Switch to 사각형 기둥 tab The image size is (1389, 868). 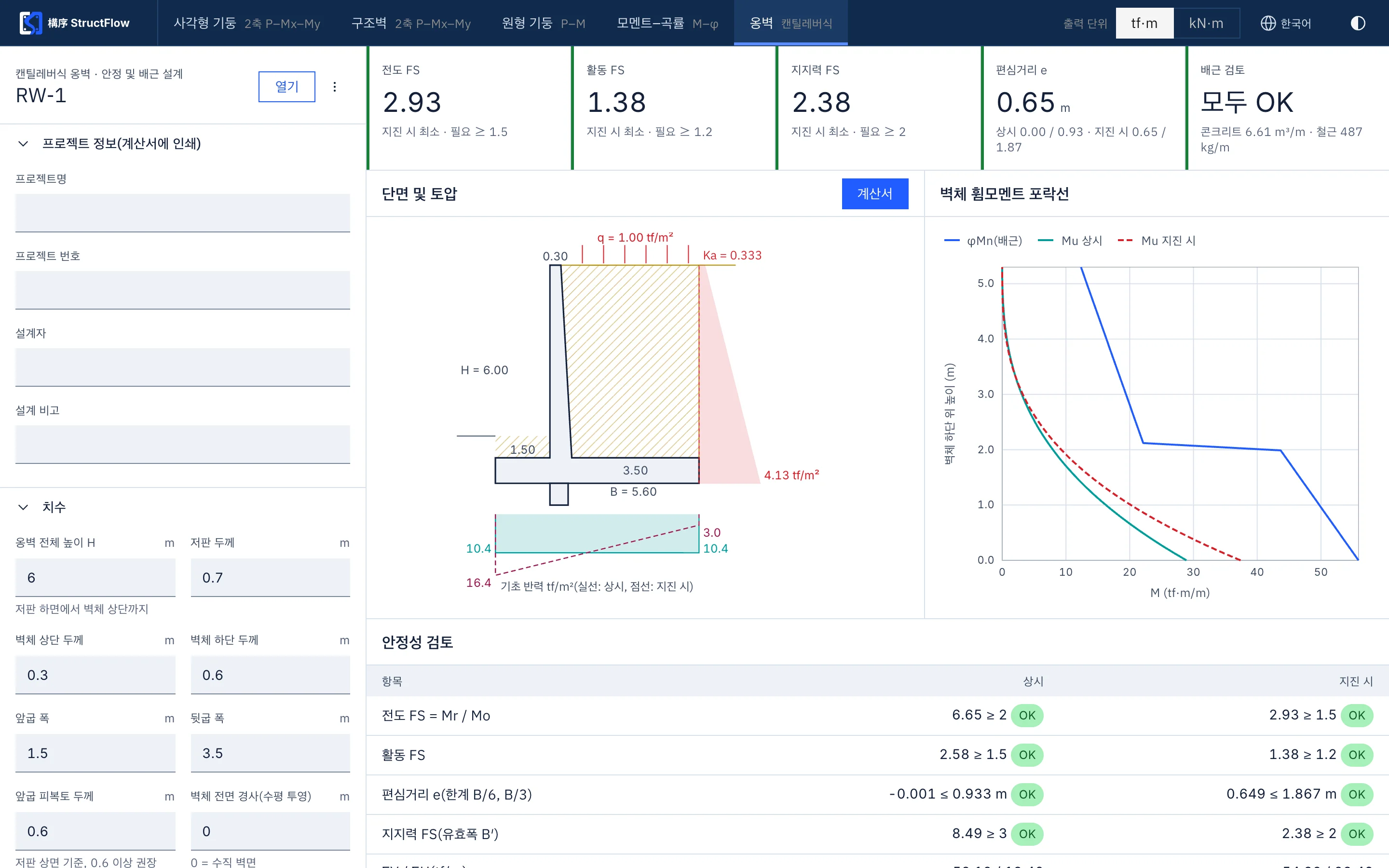(247, 23)
